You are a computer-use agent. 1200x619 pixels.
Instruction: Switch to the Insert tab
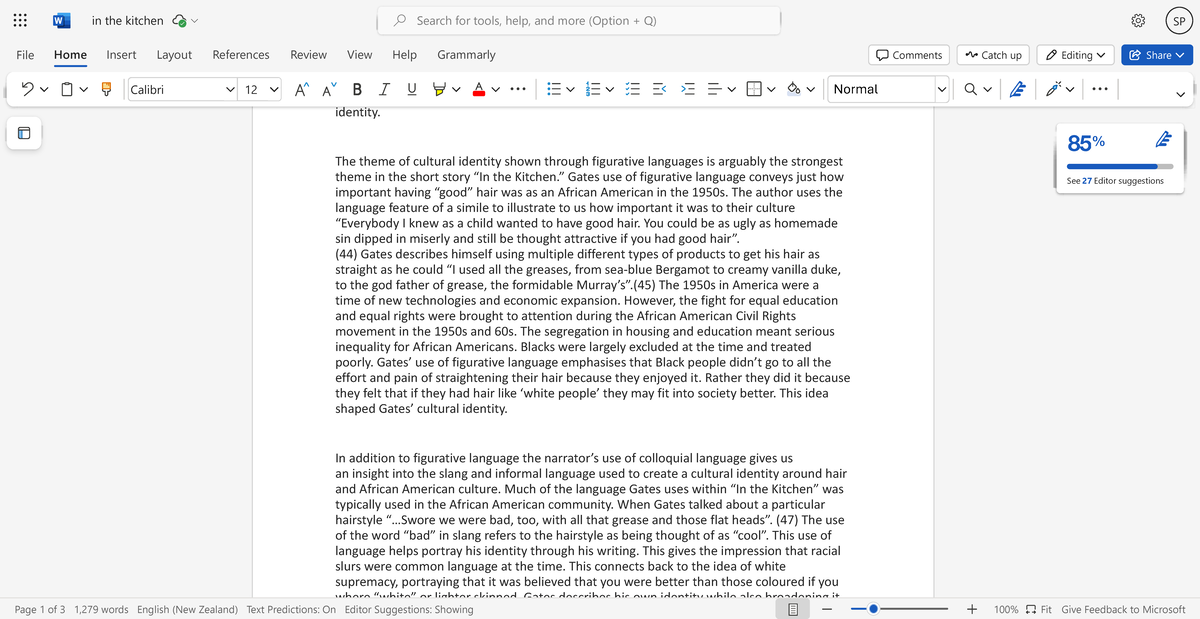click(122, 55)
